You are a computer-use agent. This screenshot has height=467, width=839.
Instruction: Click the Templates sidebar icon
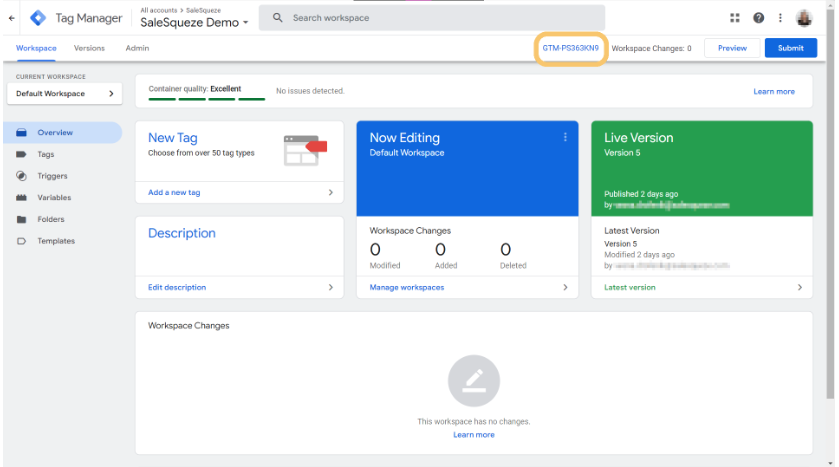point(21,241)
